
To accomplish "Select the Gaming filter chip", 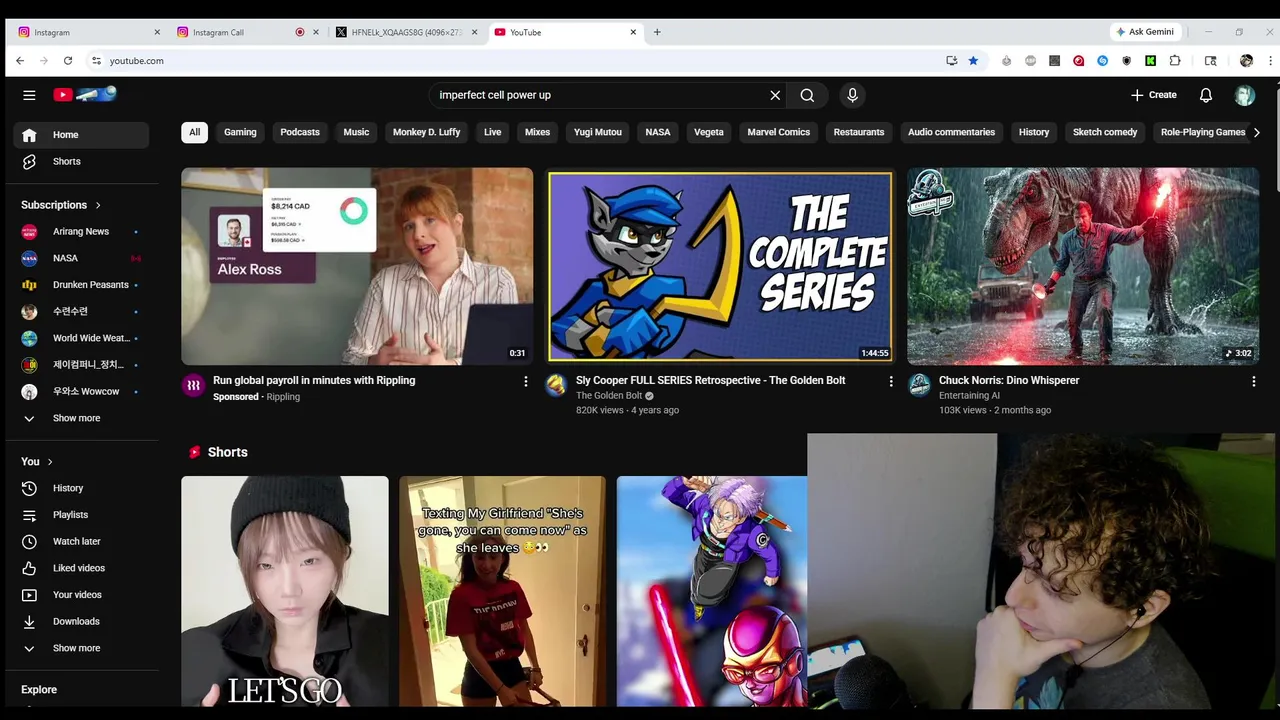I will [240, 132].
